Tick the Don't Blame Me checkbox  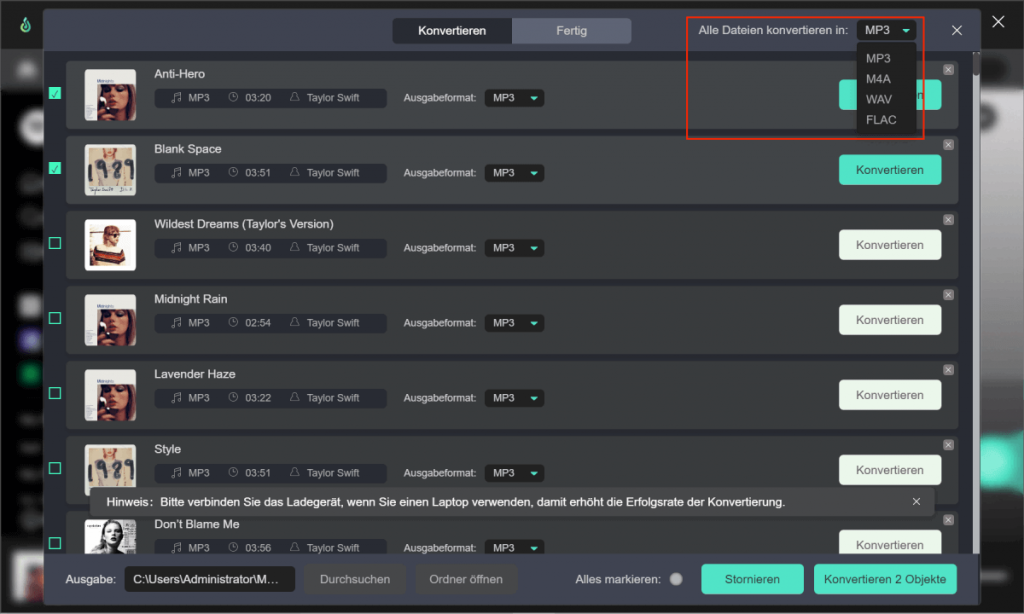(x=56, y=543)
